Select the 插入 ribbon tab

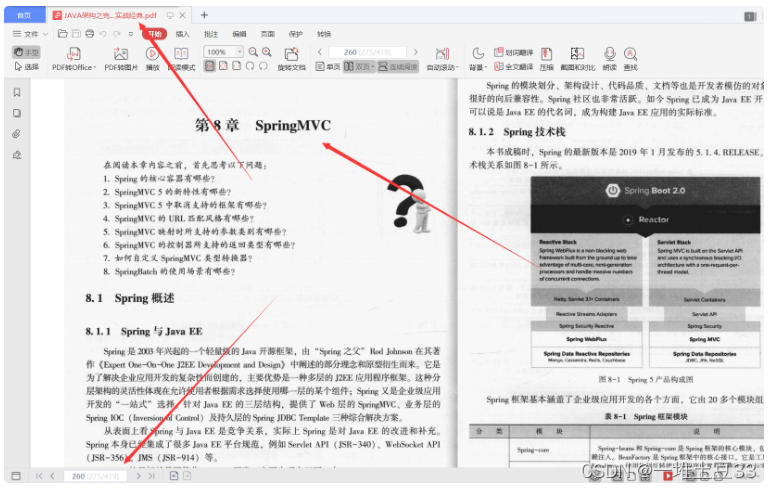point(183,34)
